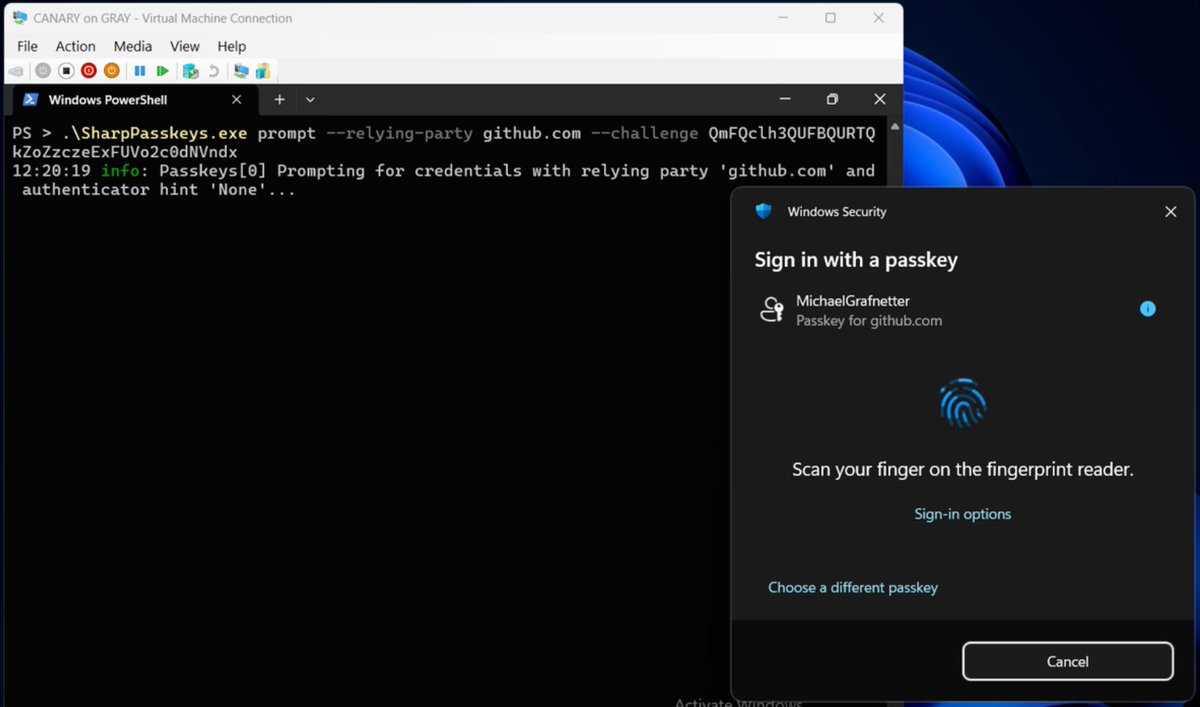
Task: Click the Ctrl+Alt+Delete toolbar icon
Action: [16, 71]
